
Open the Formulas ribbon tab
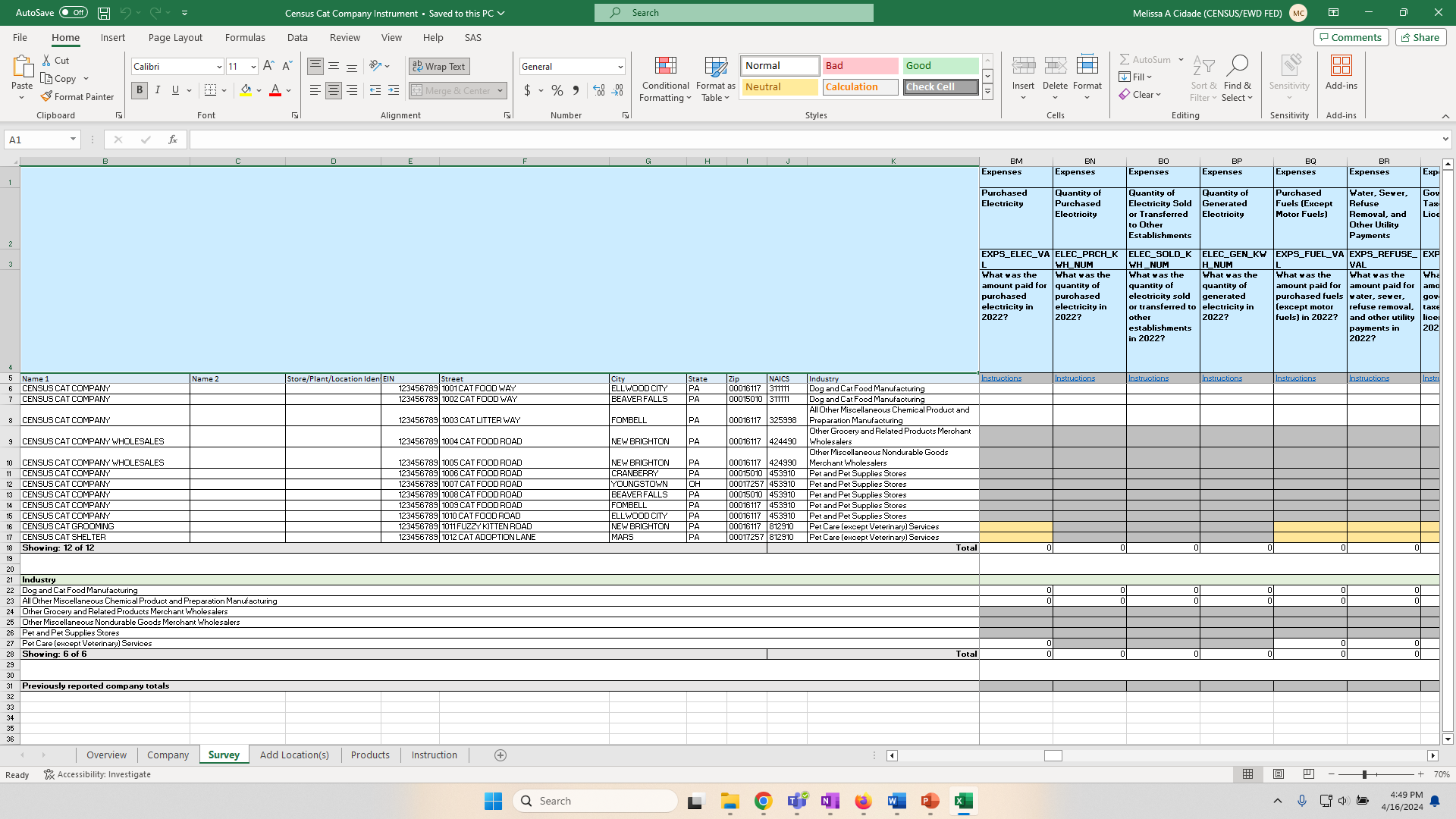coord(245,37)
